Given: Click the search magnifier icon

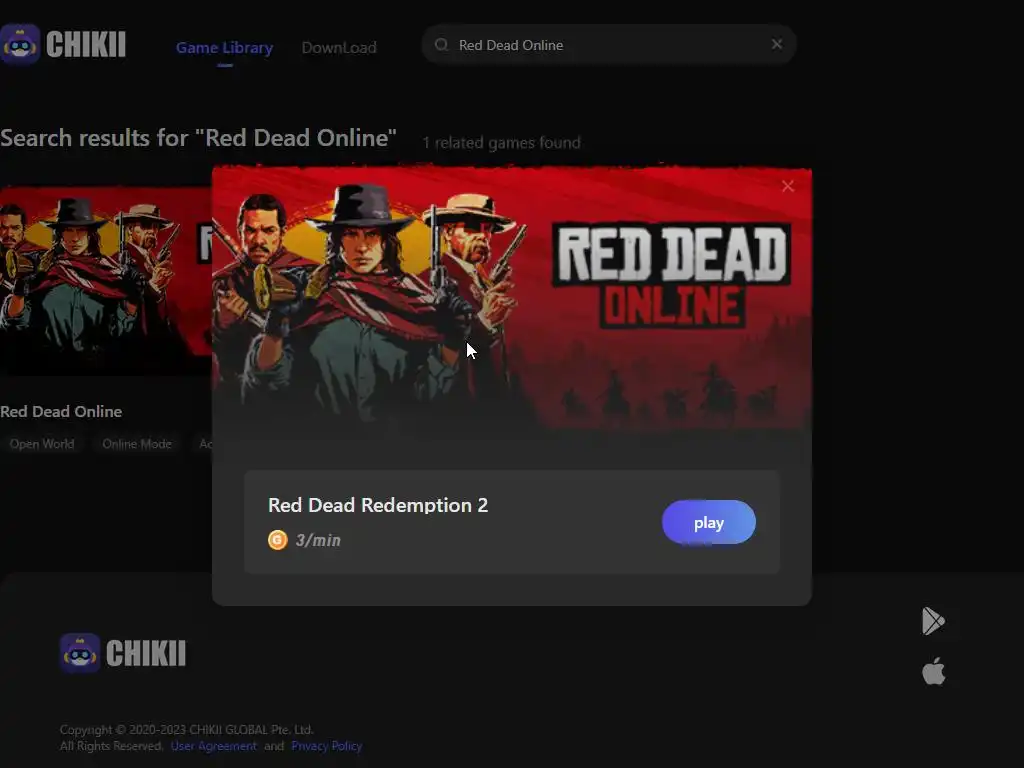Looking at the screenshot, I should click(x=441, y=44).
